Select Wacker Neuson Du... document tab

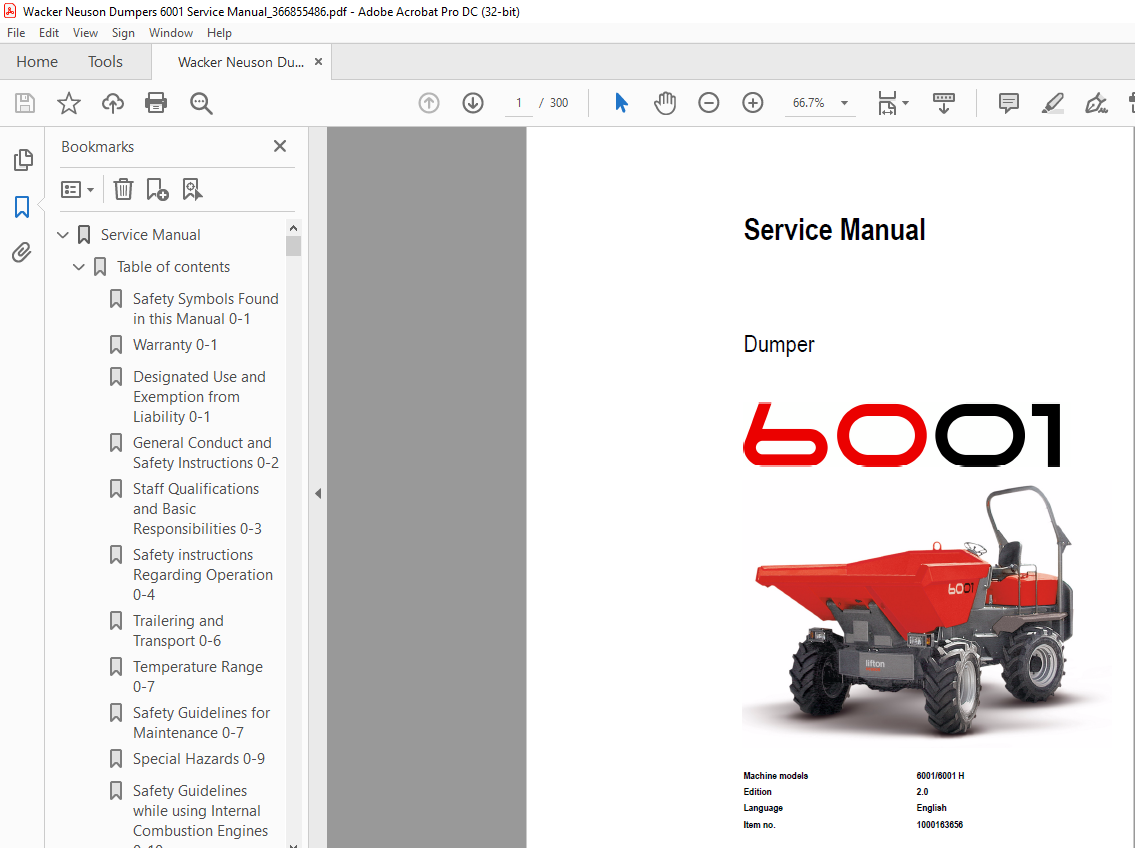pos(240,62)
